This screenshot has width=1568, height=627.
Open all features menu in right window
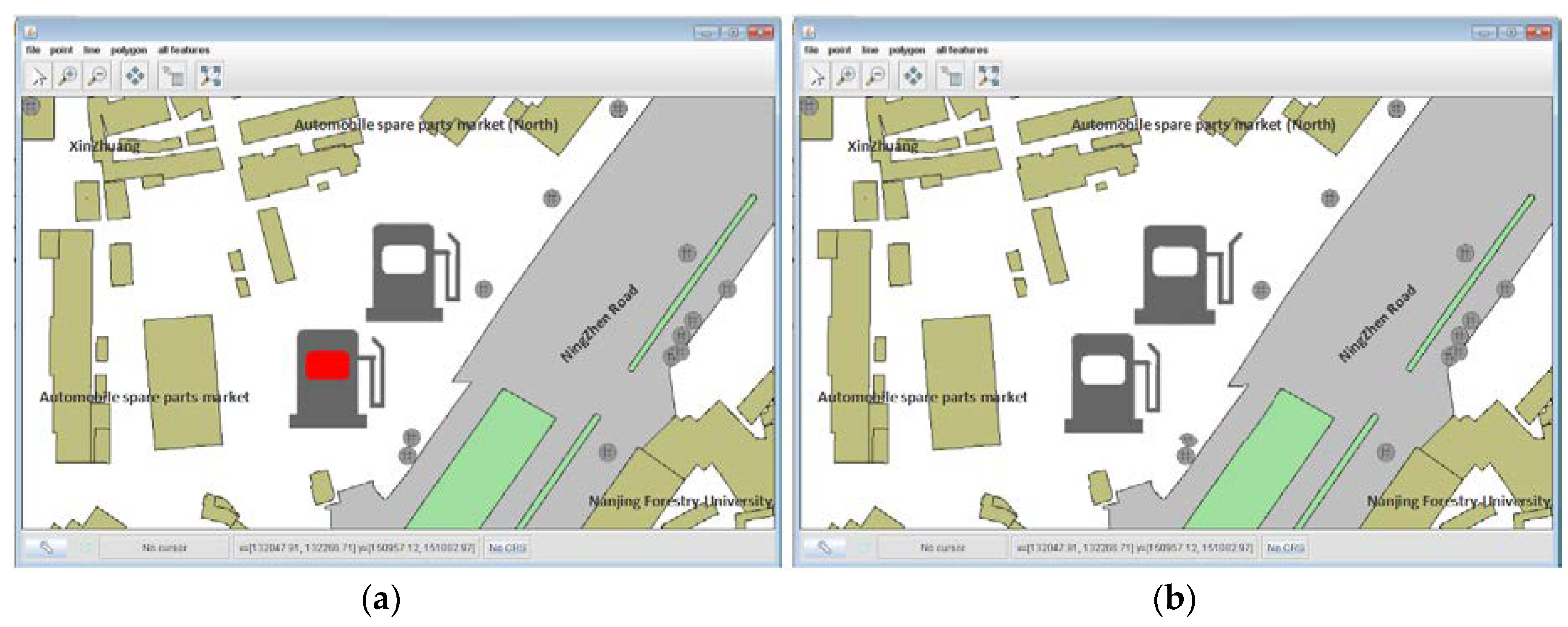(x=962, y=50)
